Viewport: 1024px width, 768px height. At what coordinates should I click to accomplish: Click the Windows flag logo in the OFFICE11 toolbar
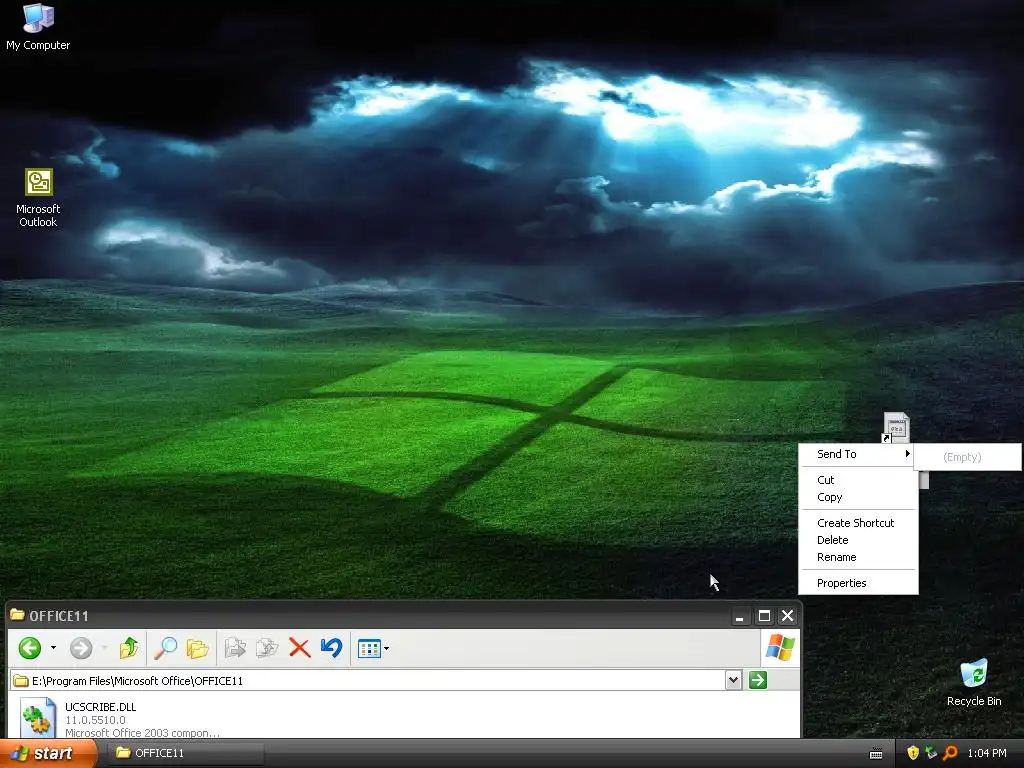click(x=780, y=648)
